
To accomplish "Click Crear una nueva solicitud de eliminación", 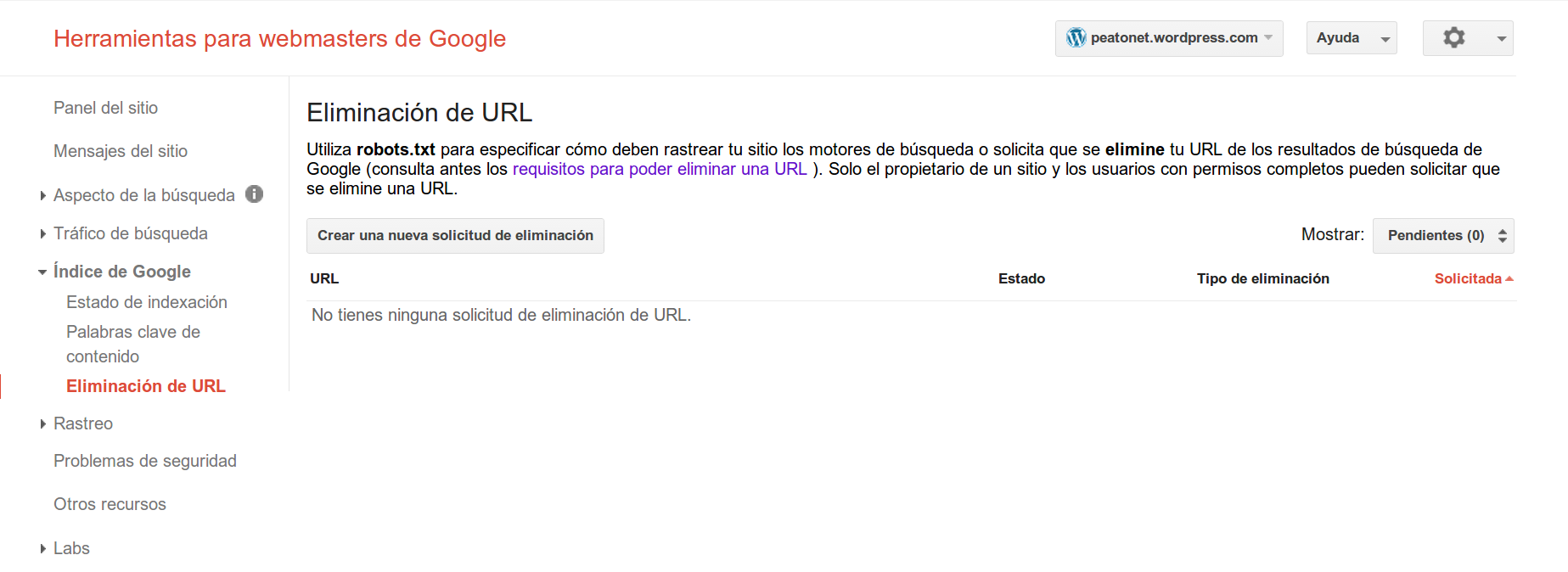I will [455, 236].
